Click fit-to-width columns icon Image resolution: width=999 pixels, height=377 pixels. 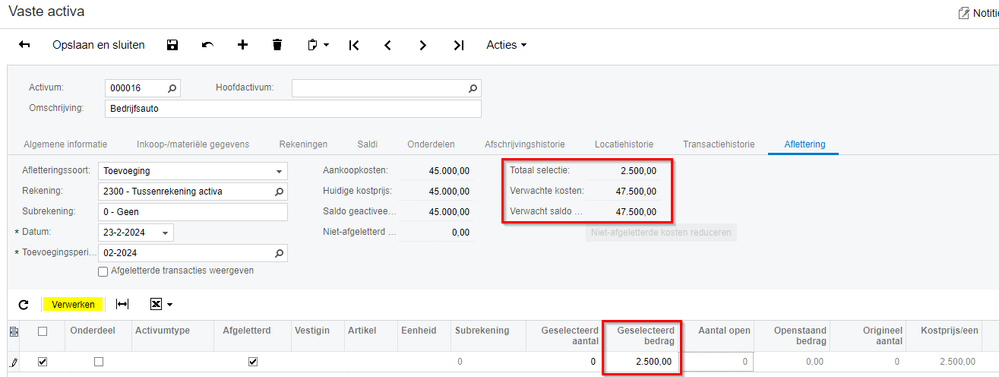[x=122, y=305]
